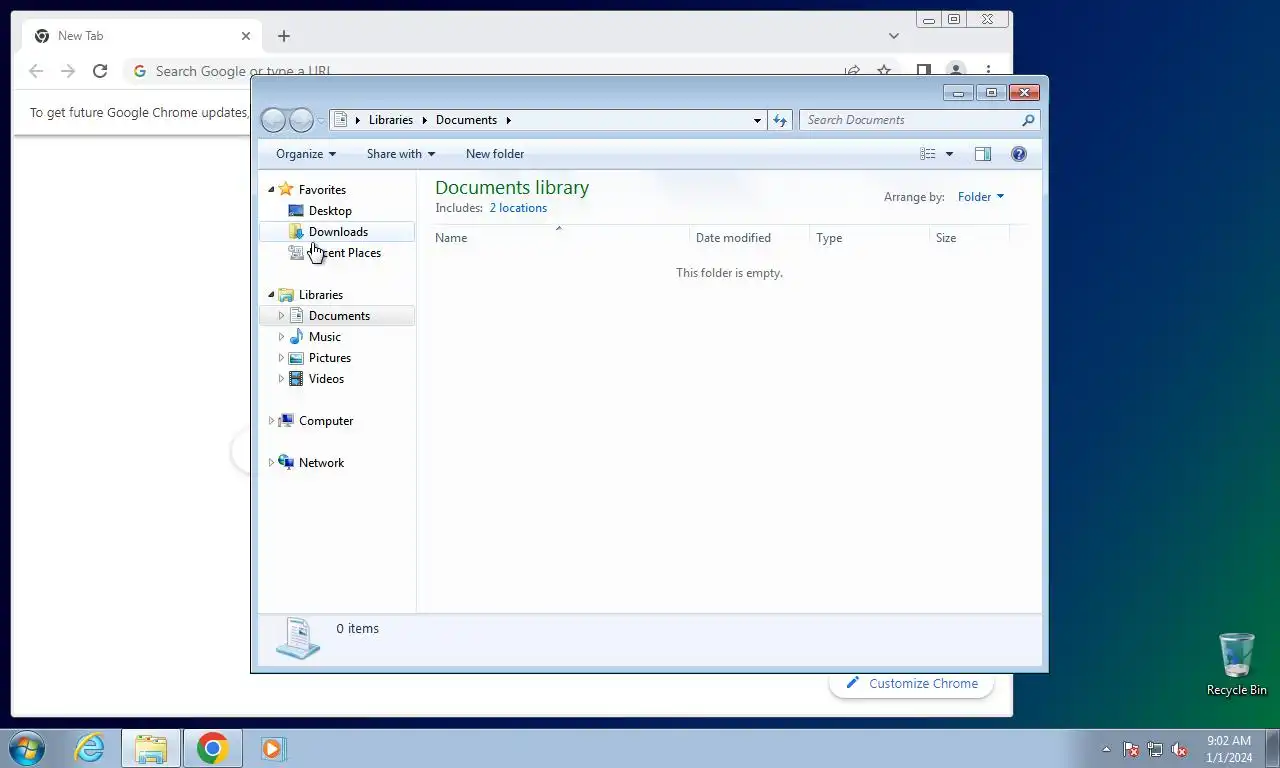1280x768 pixels.
Task: Click Customize Chrome button
Action: click(x=911, y=684)
